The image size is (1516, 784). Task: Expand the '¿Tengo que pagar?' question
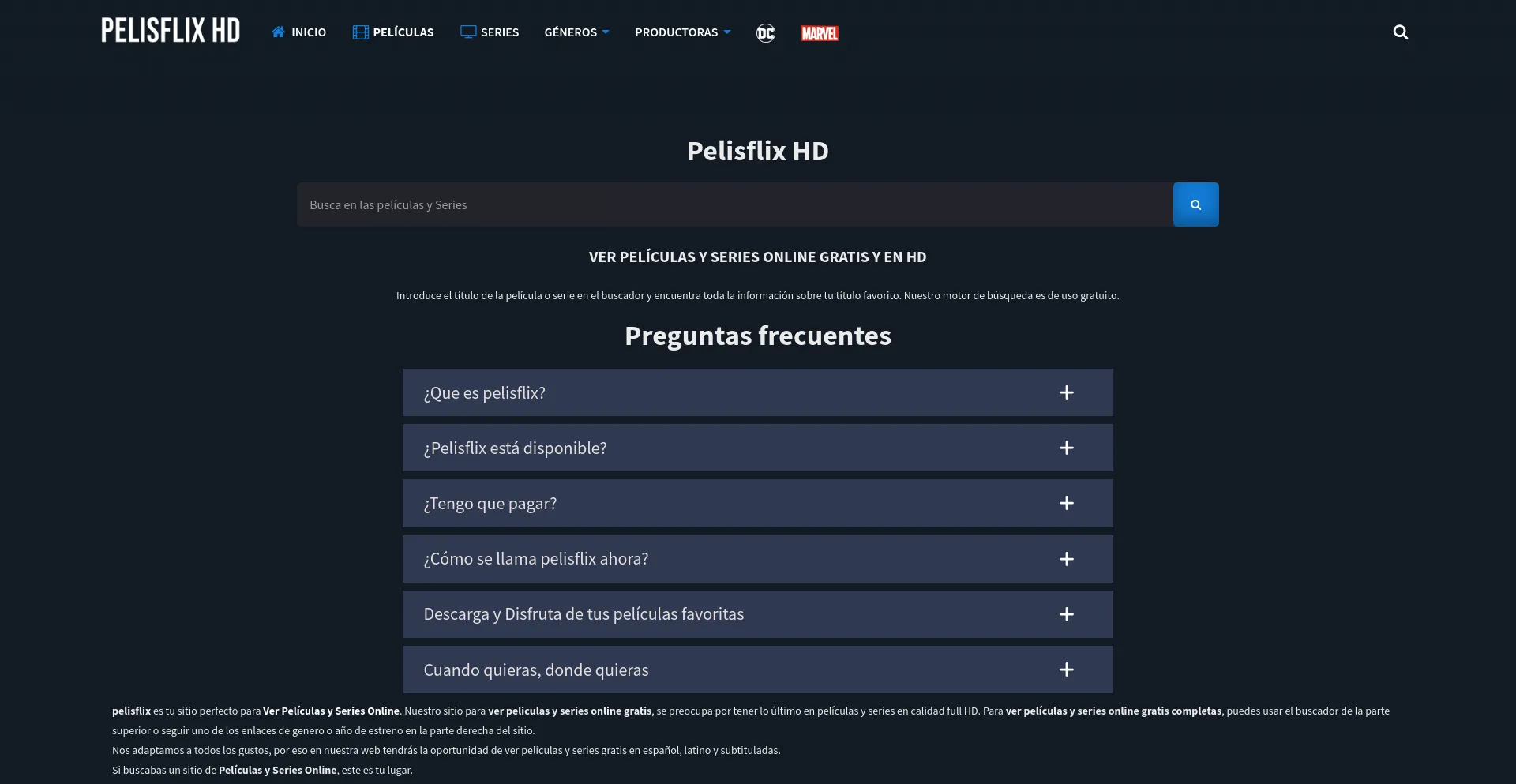point(758,503)
